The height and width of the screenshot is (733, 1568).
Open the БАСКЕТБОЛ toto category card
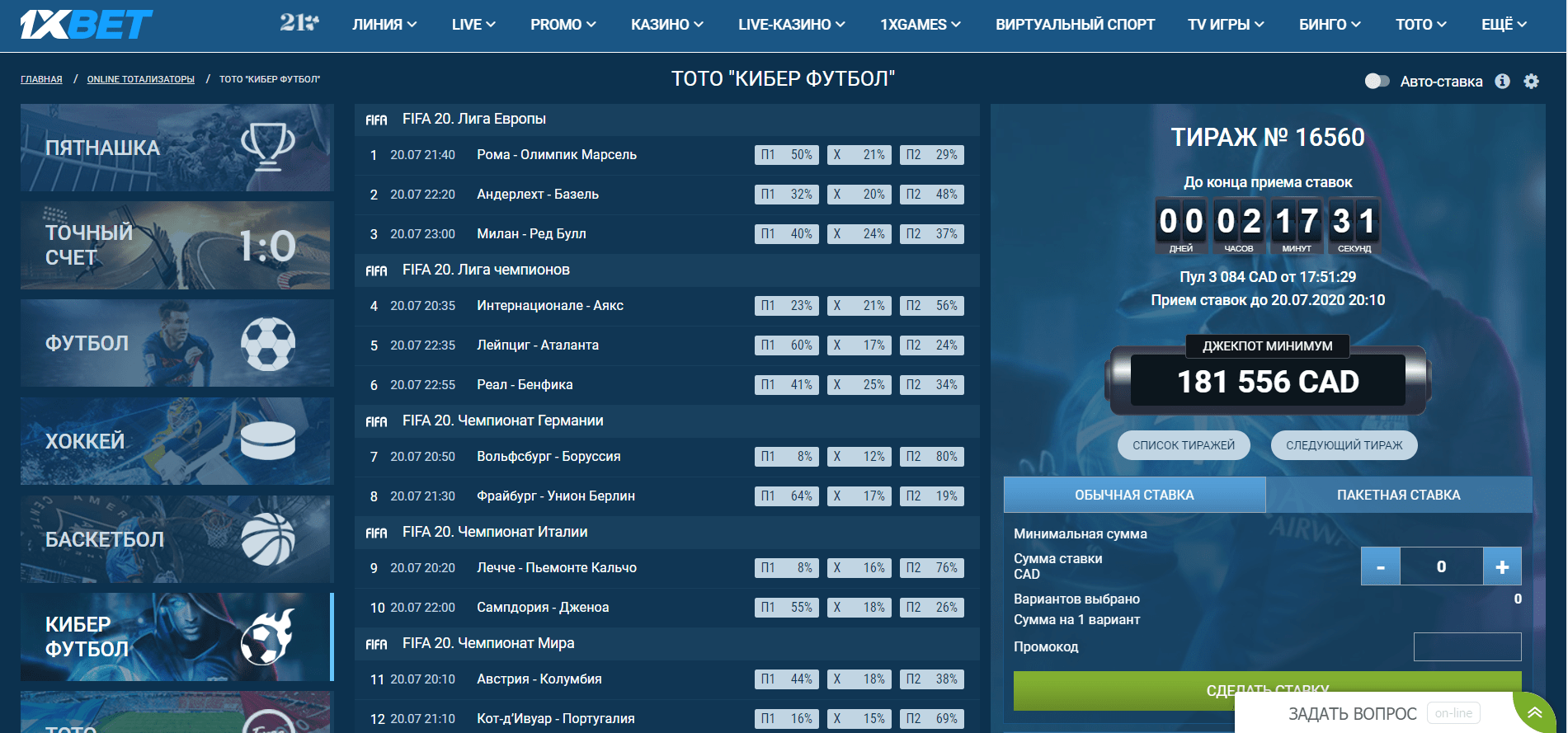pos(177,539)
